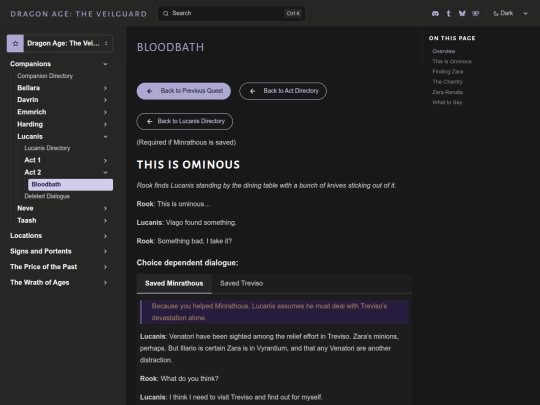Click the BLOODBATH page title

click(x=170, y=47)
